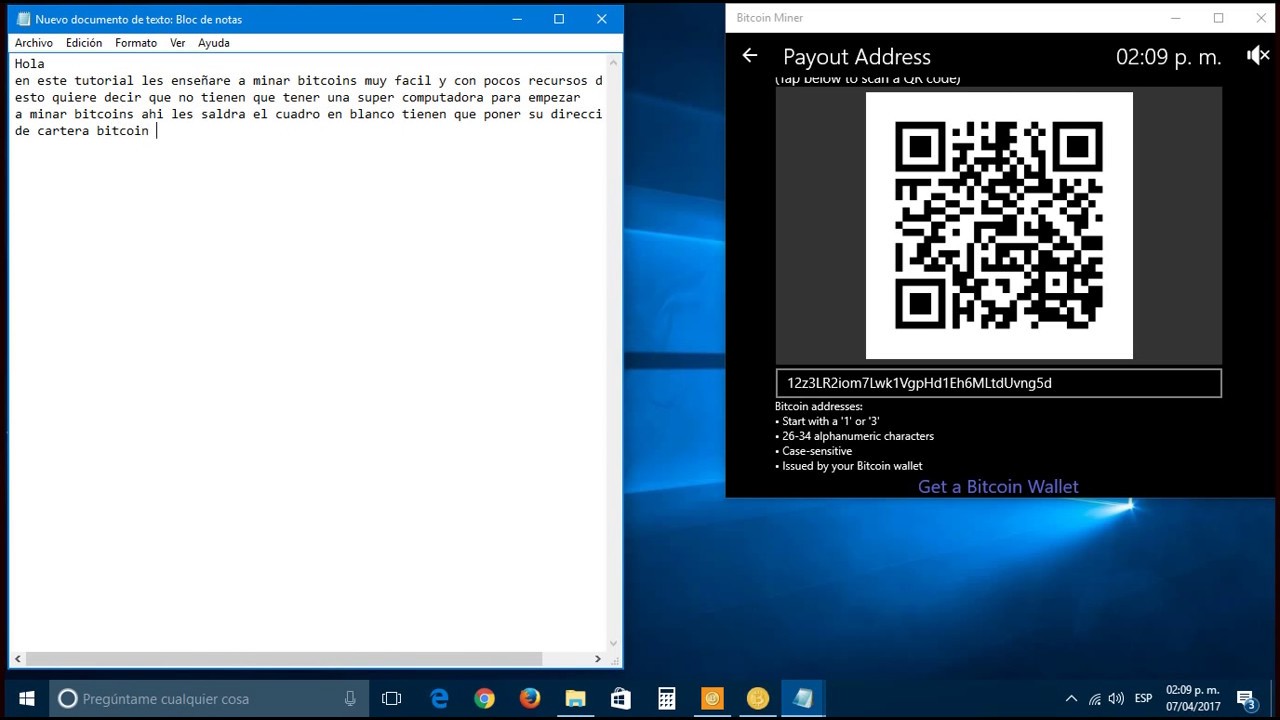The width and height of the screenshot is (1280, 720).
Task: Open Task View from the taskbar
Action: (x=392, y=698)
